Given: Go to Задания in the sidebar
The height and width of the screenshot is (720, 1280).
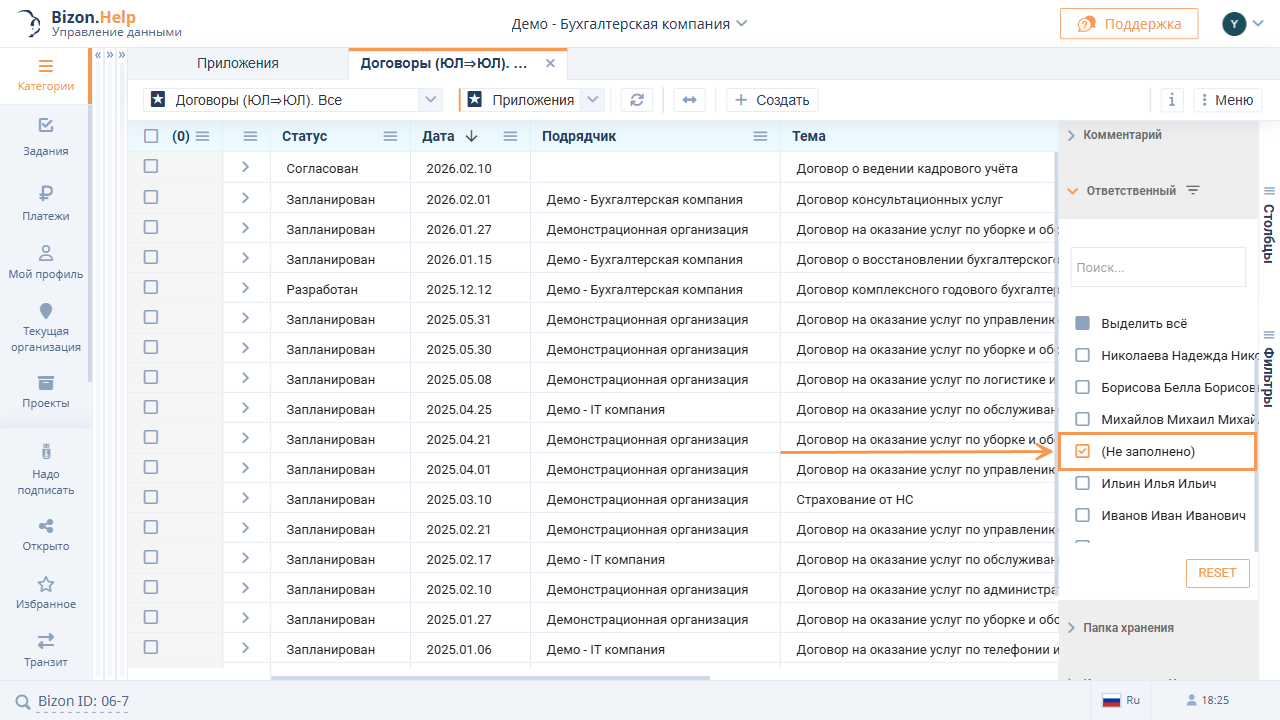Looking at the screenshot, I should pyautogui.click(x=45, y=138).
